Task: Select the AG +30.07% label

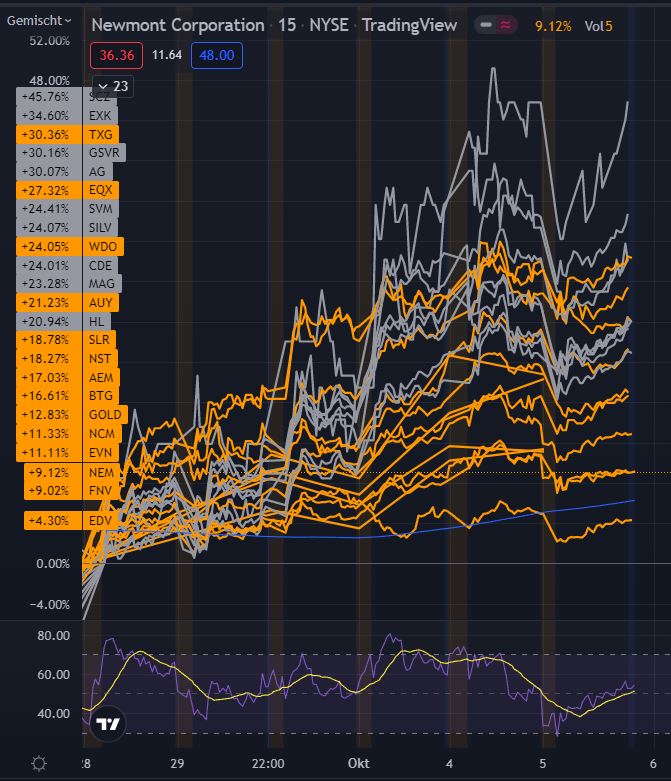Action: (x=64, y=171)
